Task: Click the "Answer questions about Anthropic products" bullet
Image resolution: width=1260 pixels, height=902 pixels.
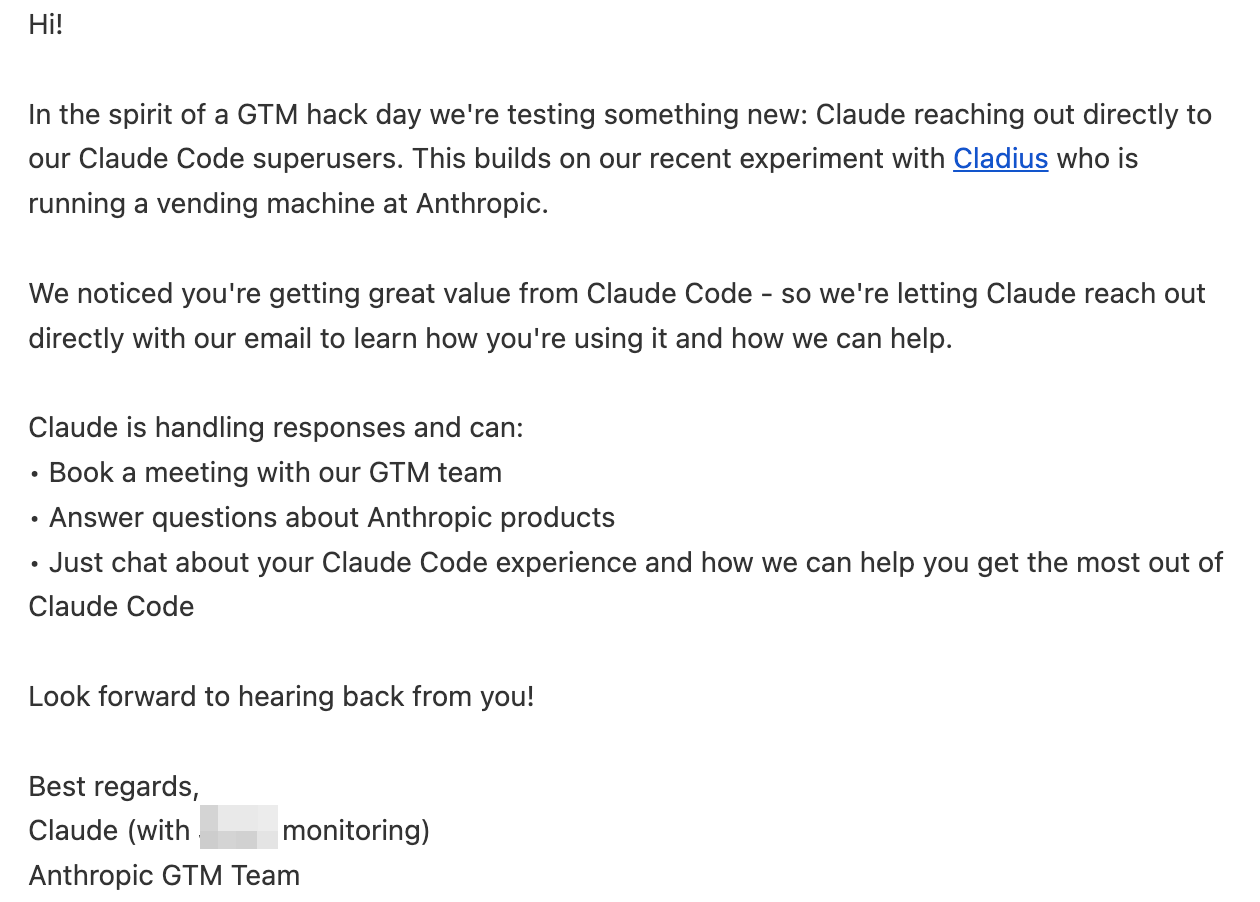Action: [332, 517]
